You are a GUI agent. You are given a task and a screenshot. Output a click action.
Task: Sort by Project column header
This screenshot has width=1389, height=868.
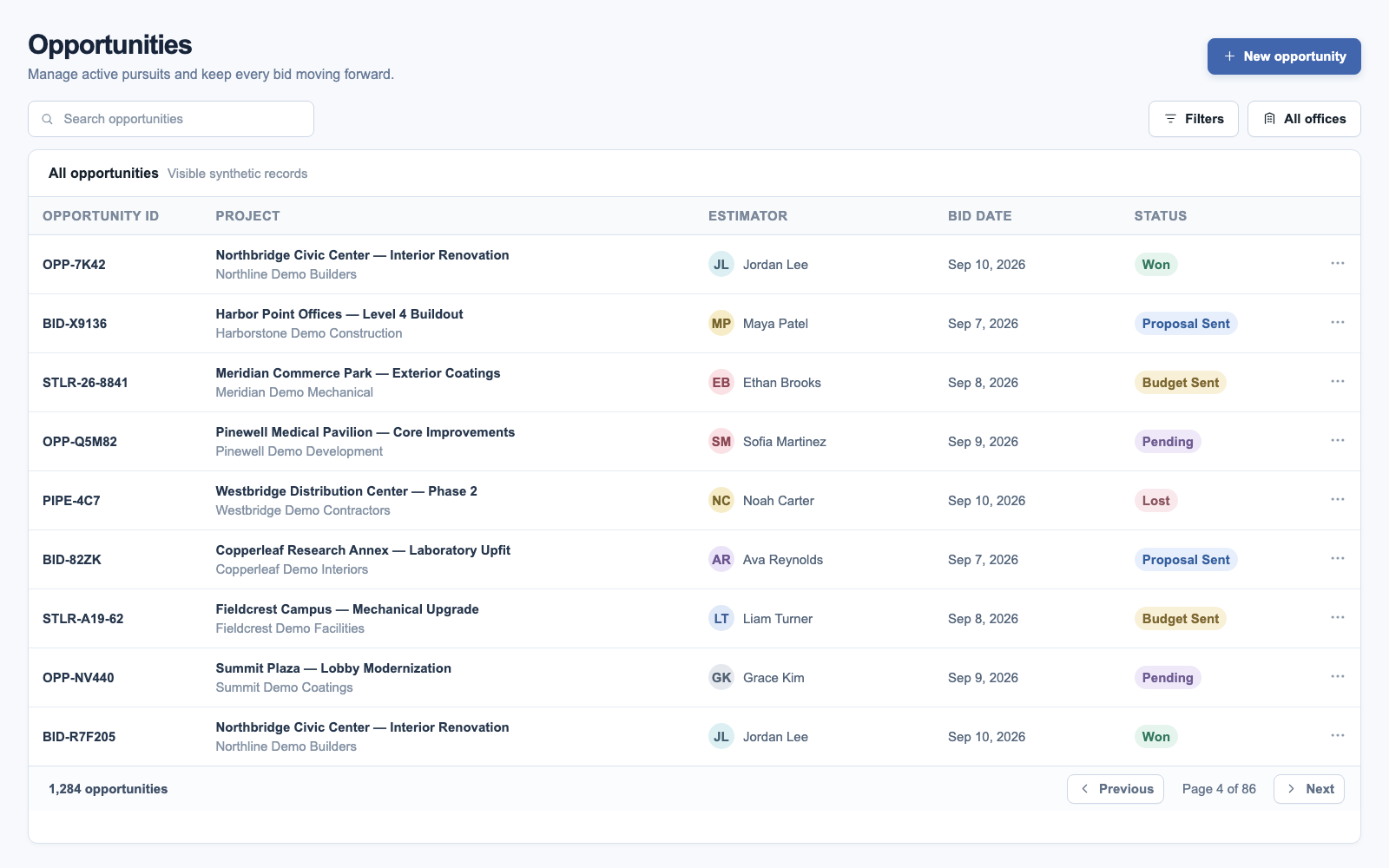click(x=247, y=216)
